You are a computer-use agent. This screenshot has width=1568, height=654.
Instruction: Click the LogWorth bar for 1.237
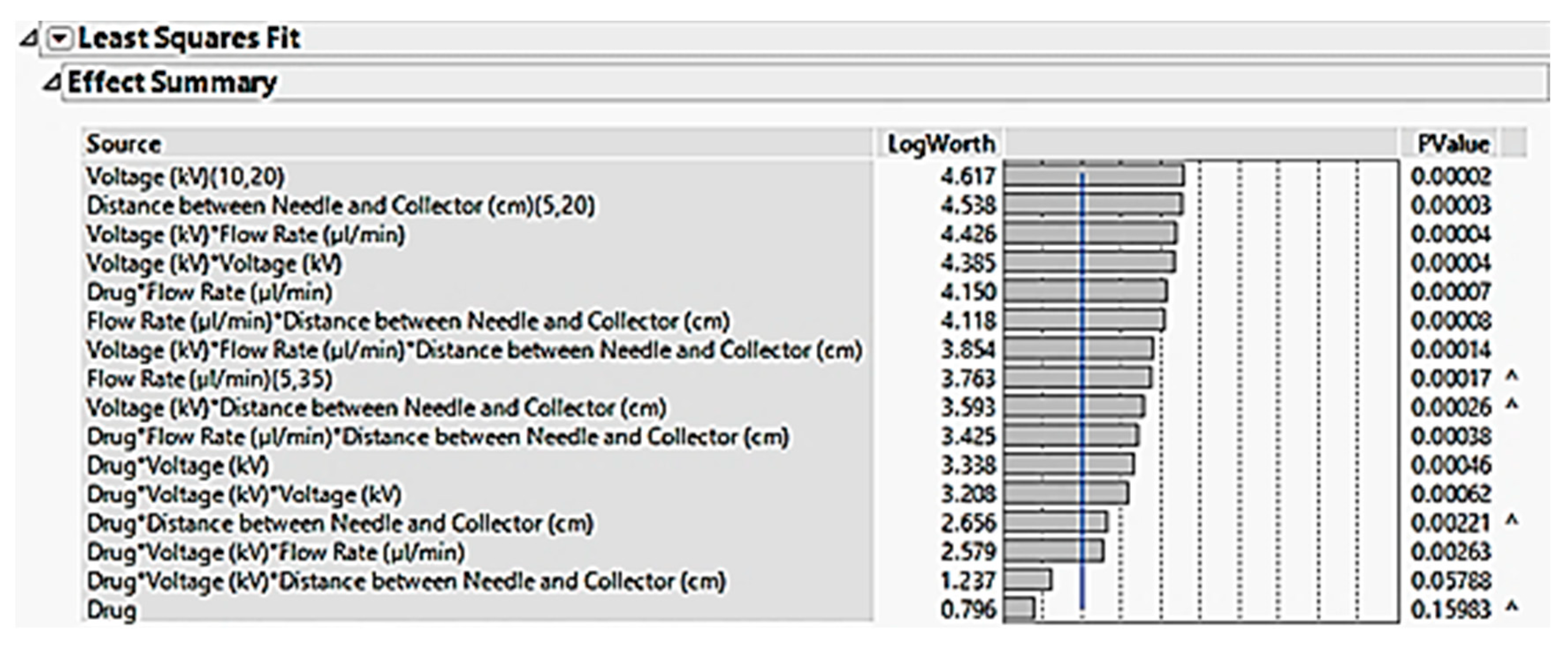1028,580
